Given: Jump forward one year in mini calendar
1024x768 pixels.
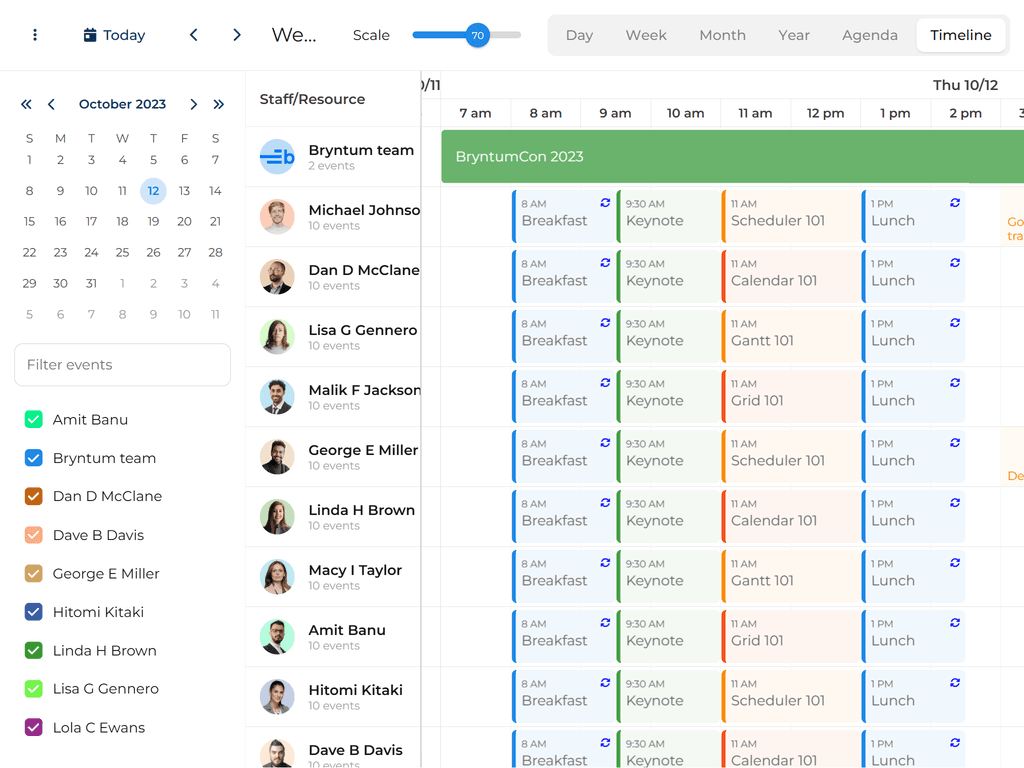Looking at the screenshot, I should coord(219,104).
